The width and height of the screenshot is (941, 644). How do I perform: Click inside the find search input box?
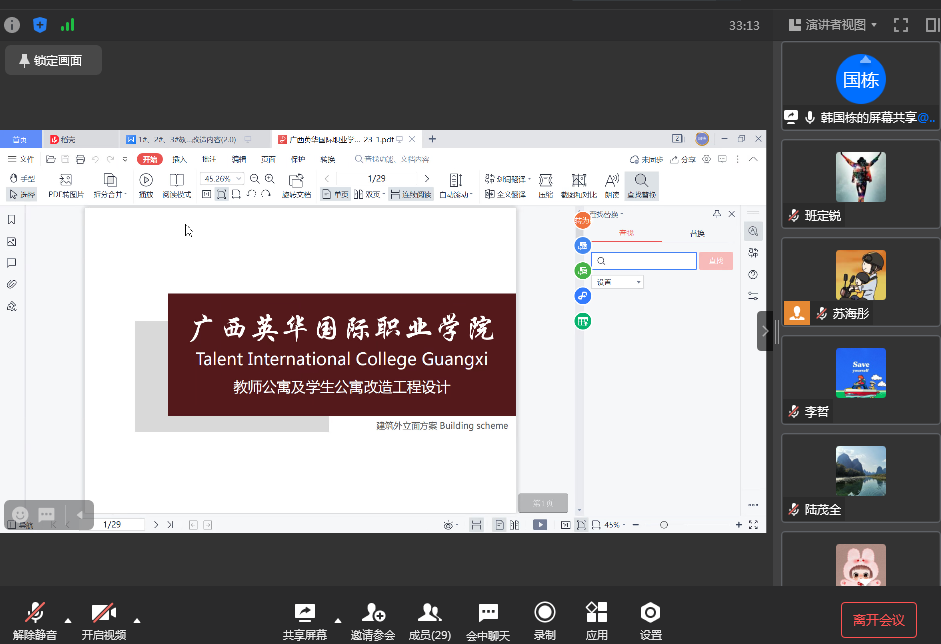644,260
